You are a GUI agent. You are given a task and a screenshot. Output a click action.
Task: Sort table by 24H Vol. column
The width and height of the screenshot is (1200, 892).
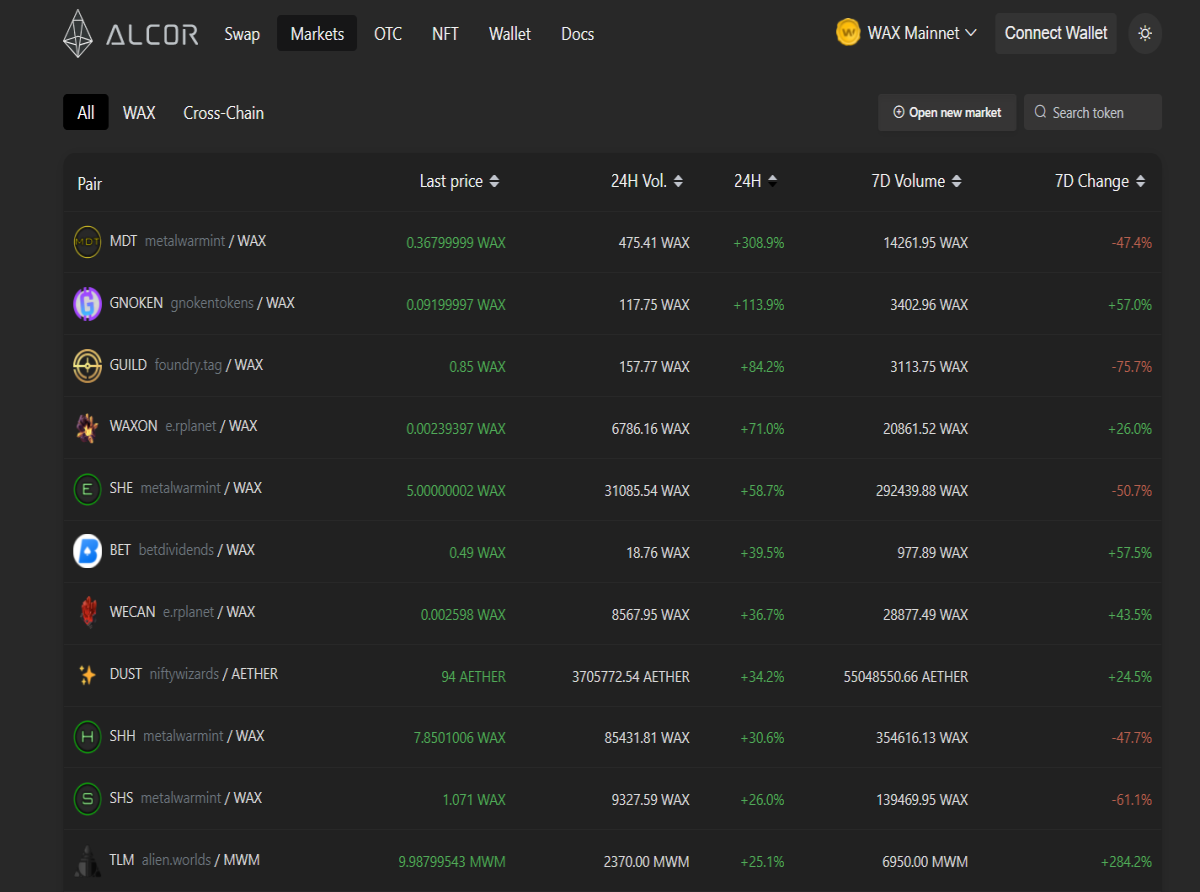tap(648, 181)
